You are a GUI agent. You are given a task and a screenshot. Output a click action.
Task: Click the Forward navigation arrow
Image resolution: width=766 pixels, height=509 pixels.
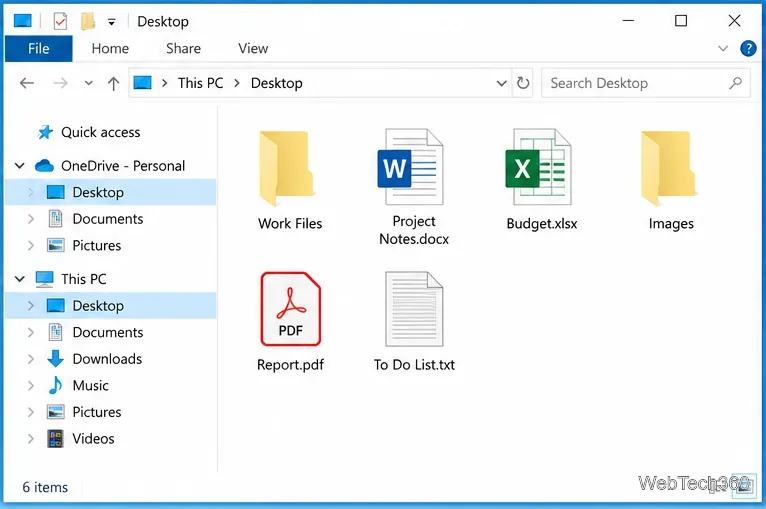[60, 83]
